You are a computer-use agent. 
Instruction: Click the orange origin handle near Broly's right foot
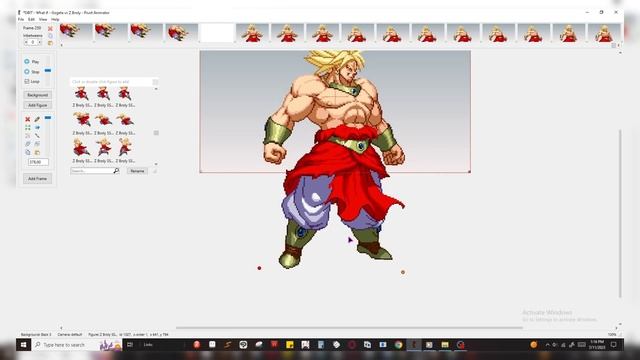pyautogui.click(x=403, y=272)
